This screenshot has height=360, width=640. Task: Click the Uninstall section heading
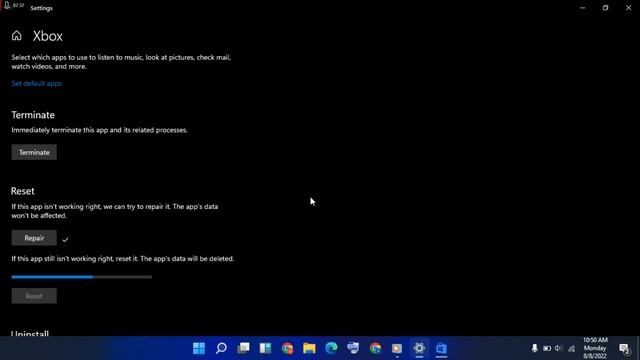30,333
